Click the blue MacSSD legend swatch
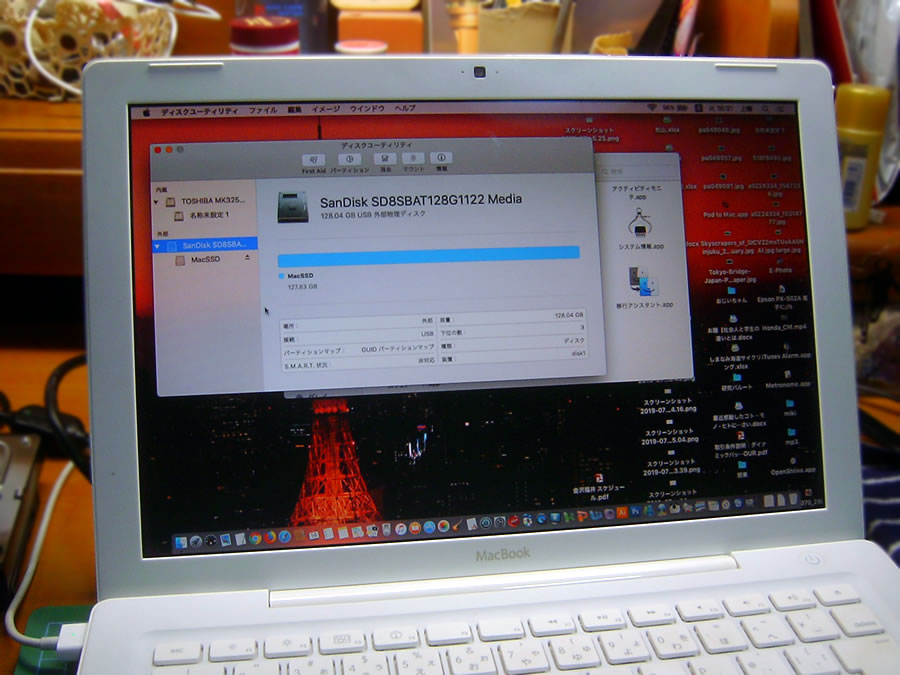This screenshot has width=900, height=675. pyautogui.click(x=281, y=276)
